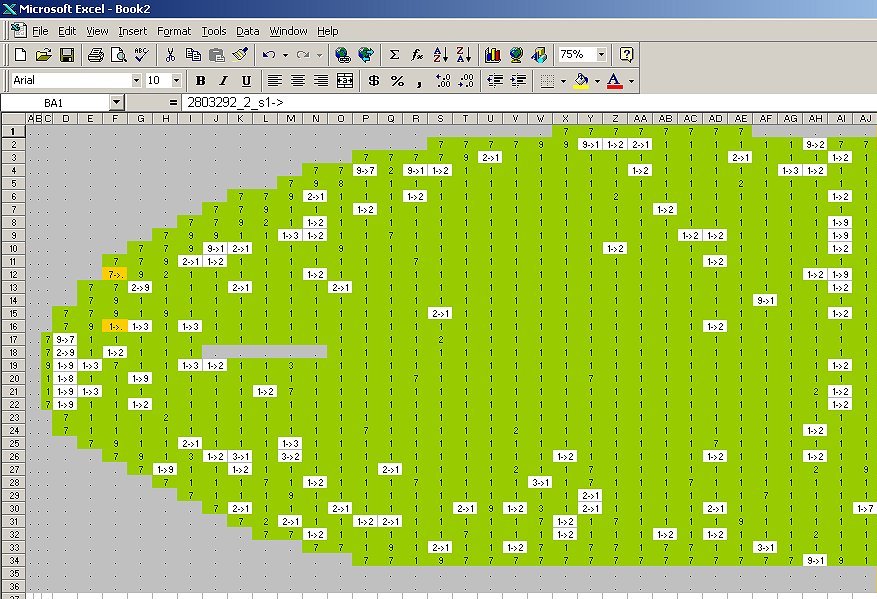Insert a hyperlink with the globe-link icon
The image size is (877, 599).
342,55
